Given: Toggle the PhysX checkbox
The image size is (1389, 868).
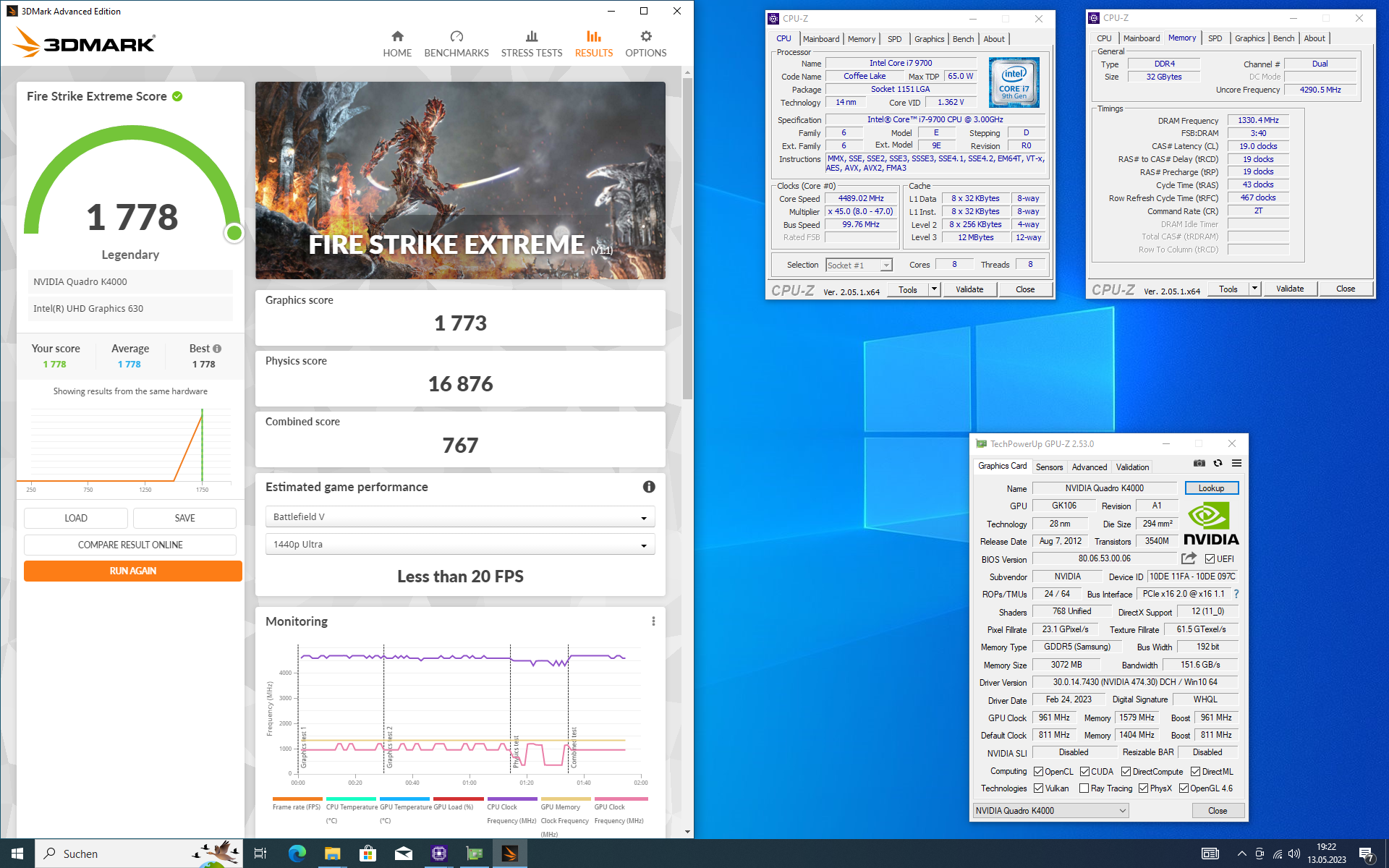Looking at the screenshot, I should pyautogui.click(x=1143, y=788).
